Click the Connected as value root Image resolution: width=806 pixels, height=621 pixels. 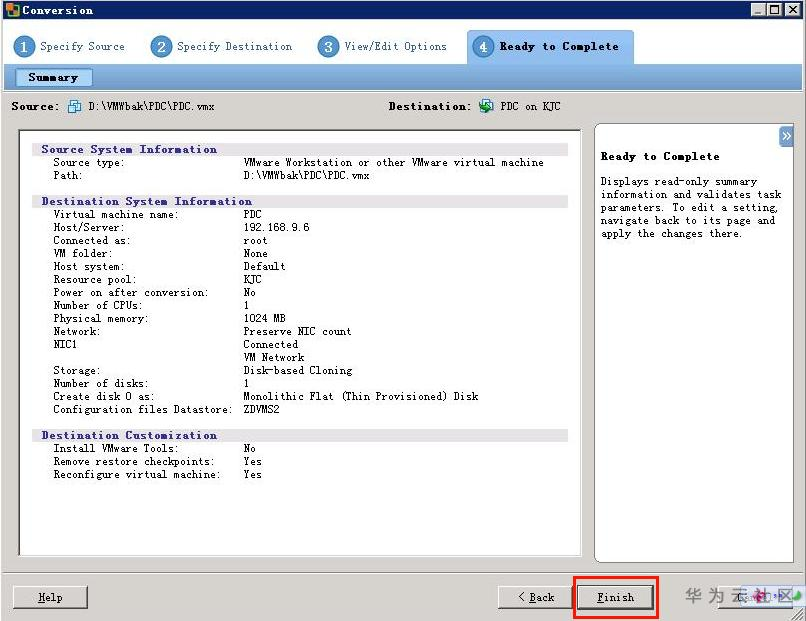pos(255,241)
